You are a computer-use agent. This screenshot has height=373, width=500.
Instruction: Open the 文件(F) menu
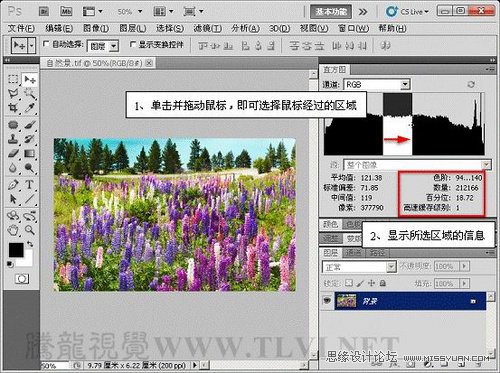tap(21, 29)
